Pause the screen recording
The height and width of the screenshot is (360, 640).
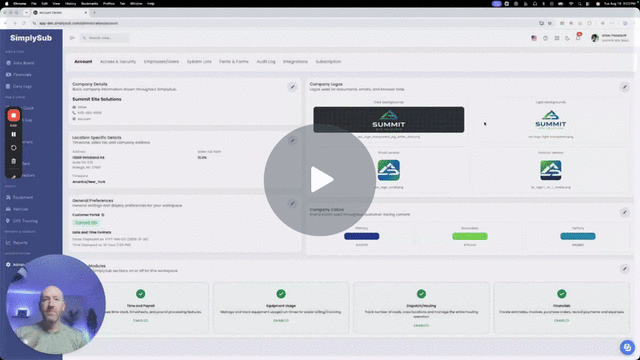[13, 134]
